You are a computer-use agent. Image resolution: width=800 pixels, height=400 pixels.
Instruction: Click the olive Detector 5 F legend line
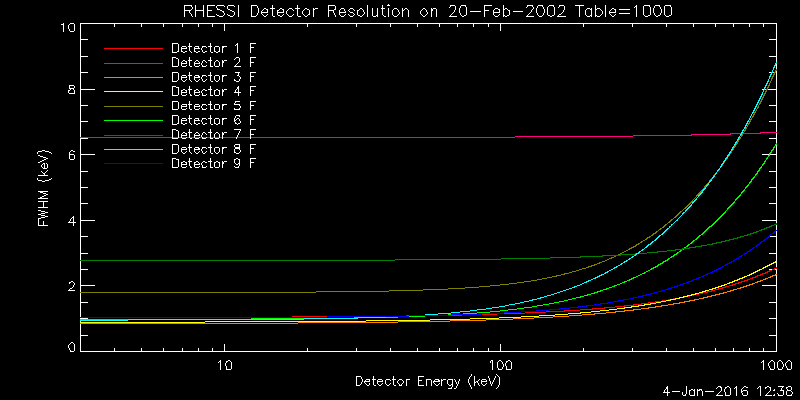click(132, 105)
